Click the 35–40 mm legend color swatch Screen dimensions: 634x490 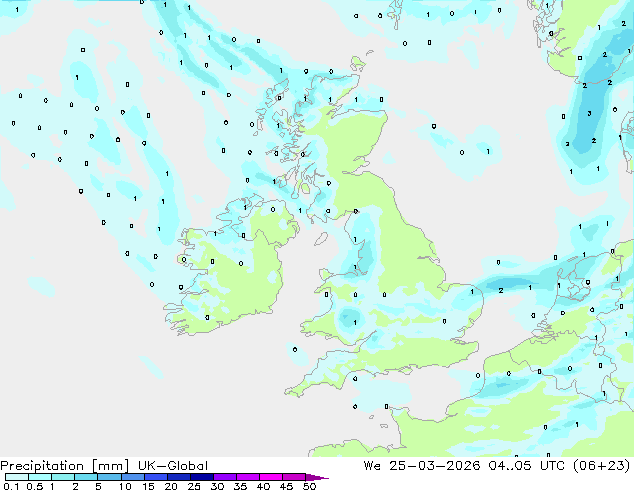tap(248, 477)
